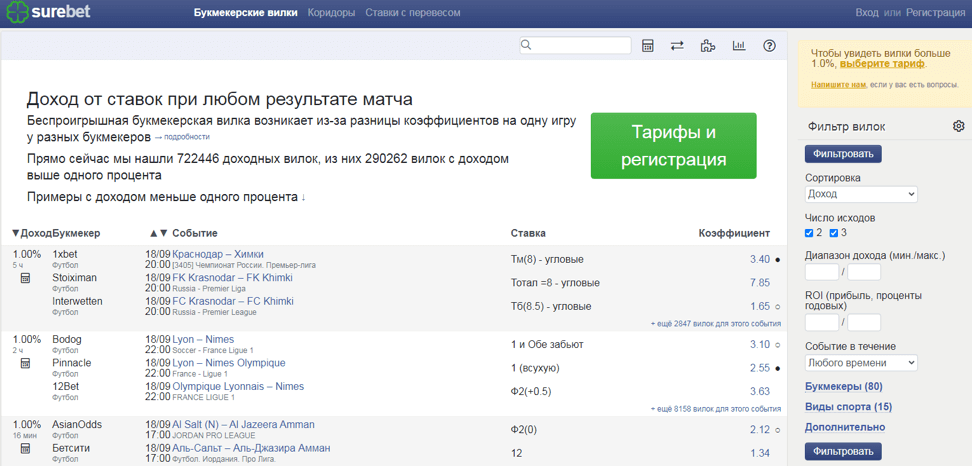
Task: Open calculator for Al Salt surebet
Action: tap(25, 449)
